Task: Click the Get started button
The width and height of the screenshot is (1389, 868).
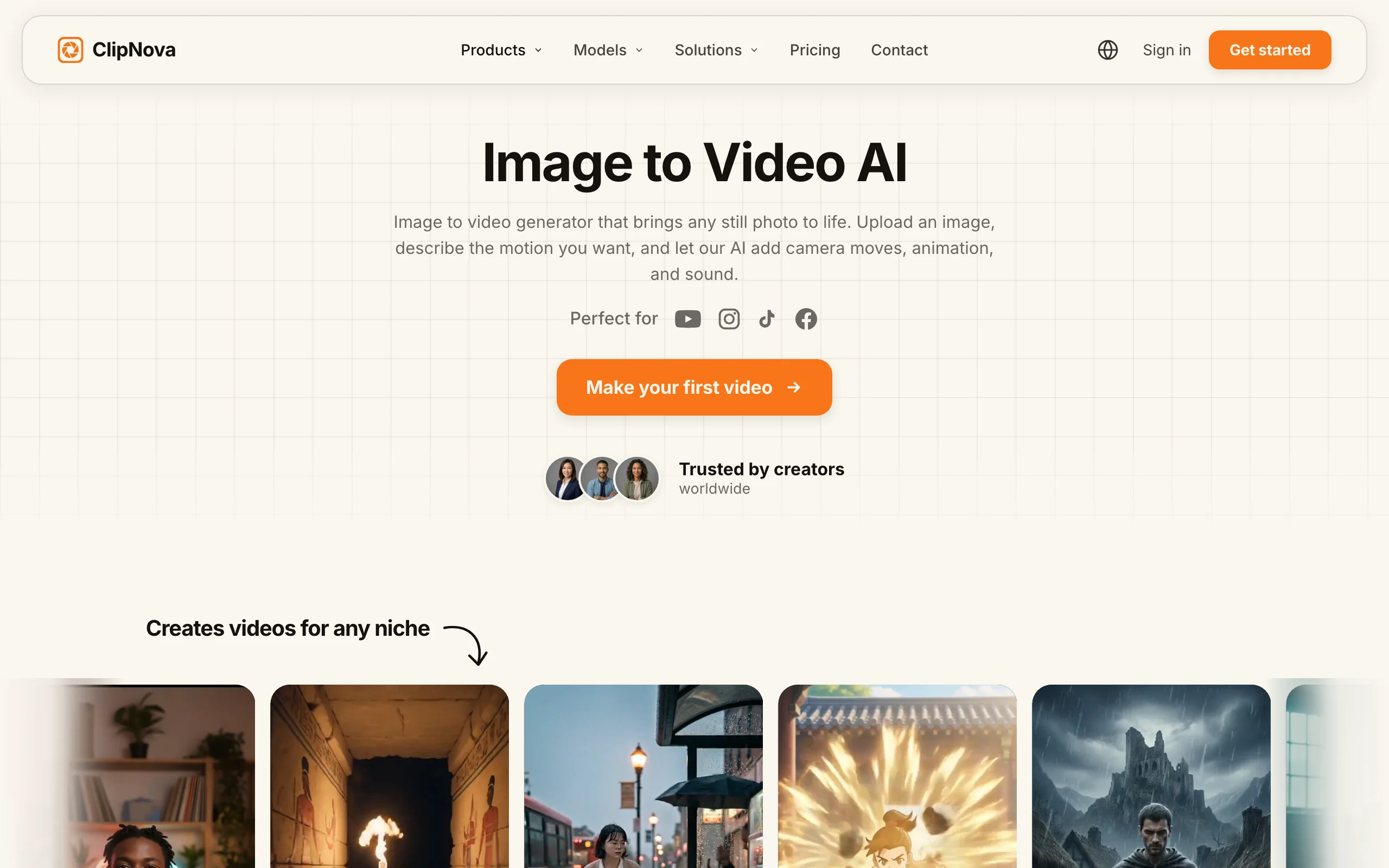Action: pyautogui.click(x=1270, y=50)
